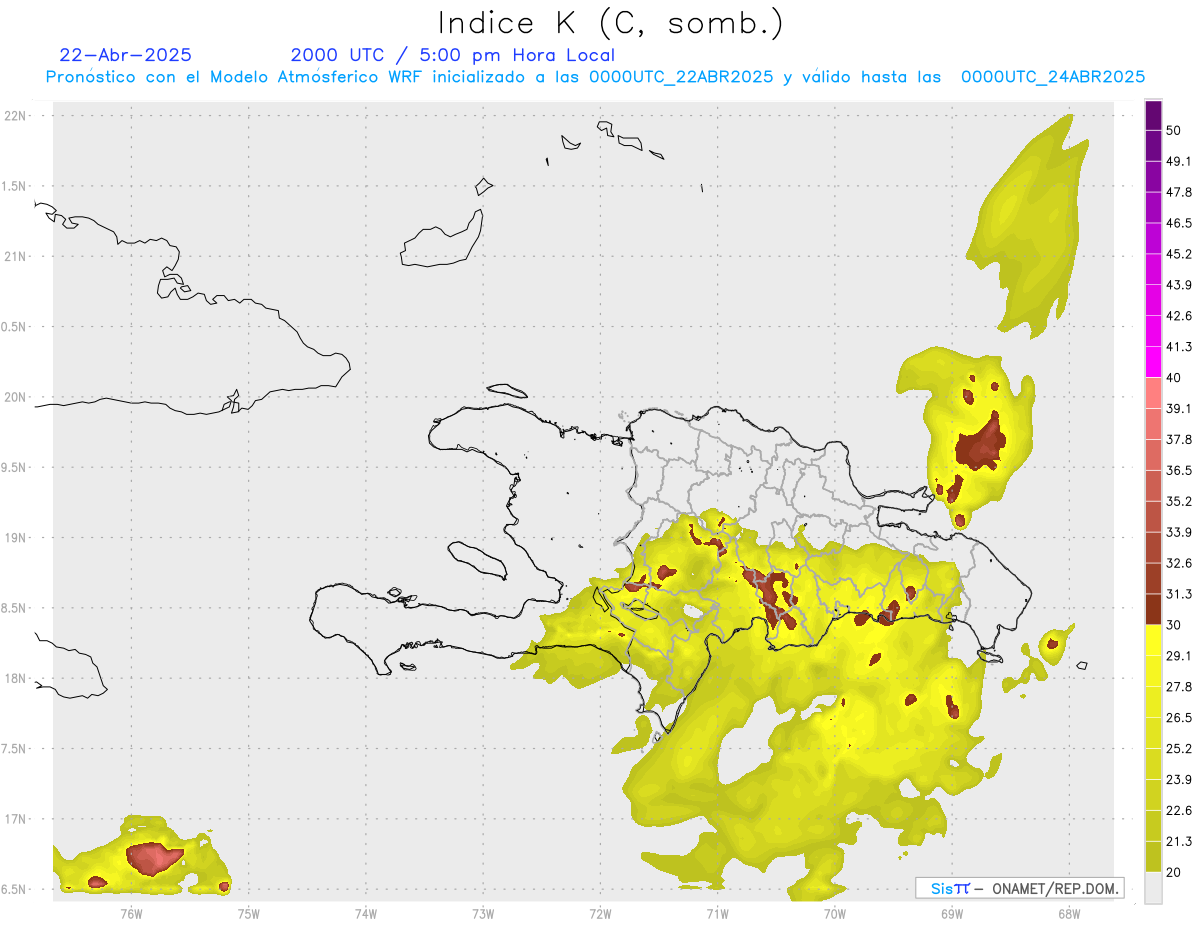The width and height of the screenshot is (1200, 927).
Task: Click the latitude axis label "18N"
Action: click(x=14, y=679)
